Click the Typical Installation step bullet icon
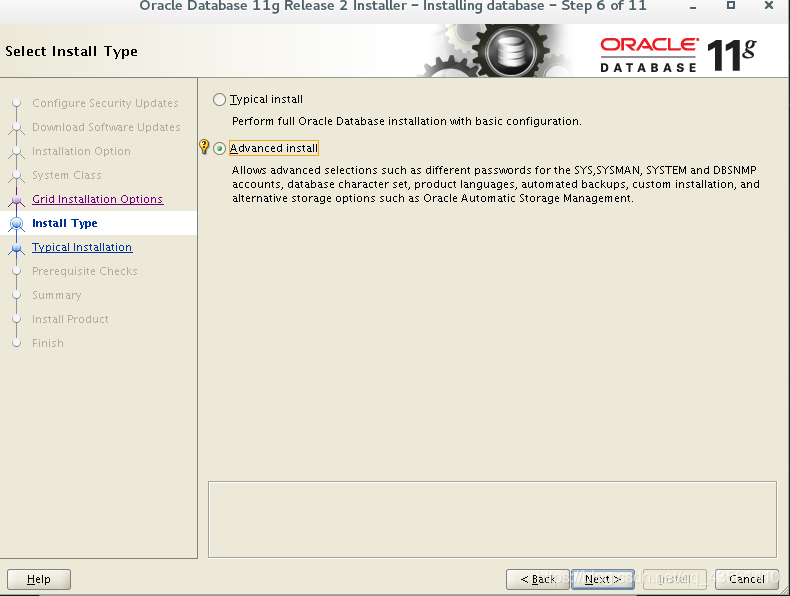 tap(17, 248)
